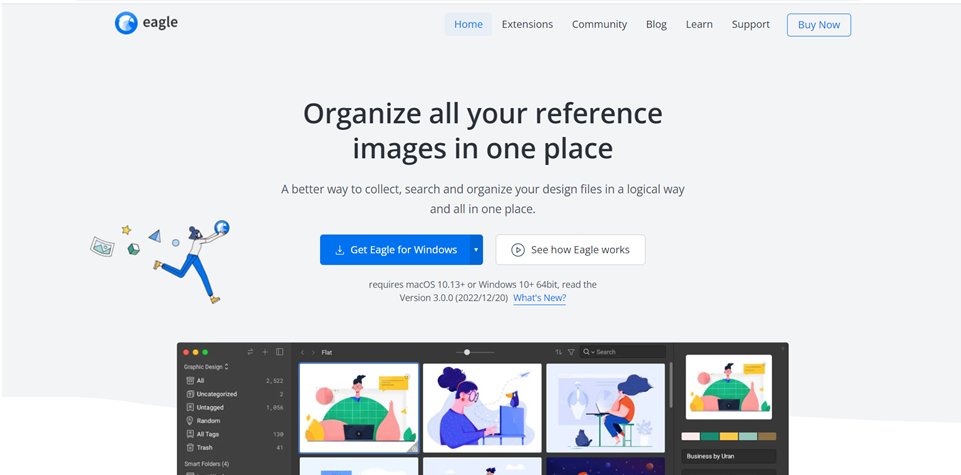This screenshot has width=961, height=475.
Task: Toggle the sidebar layout icon in preview
Action: tap(279, 352)
